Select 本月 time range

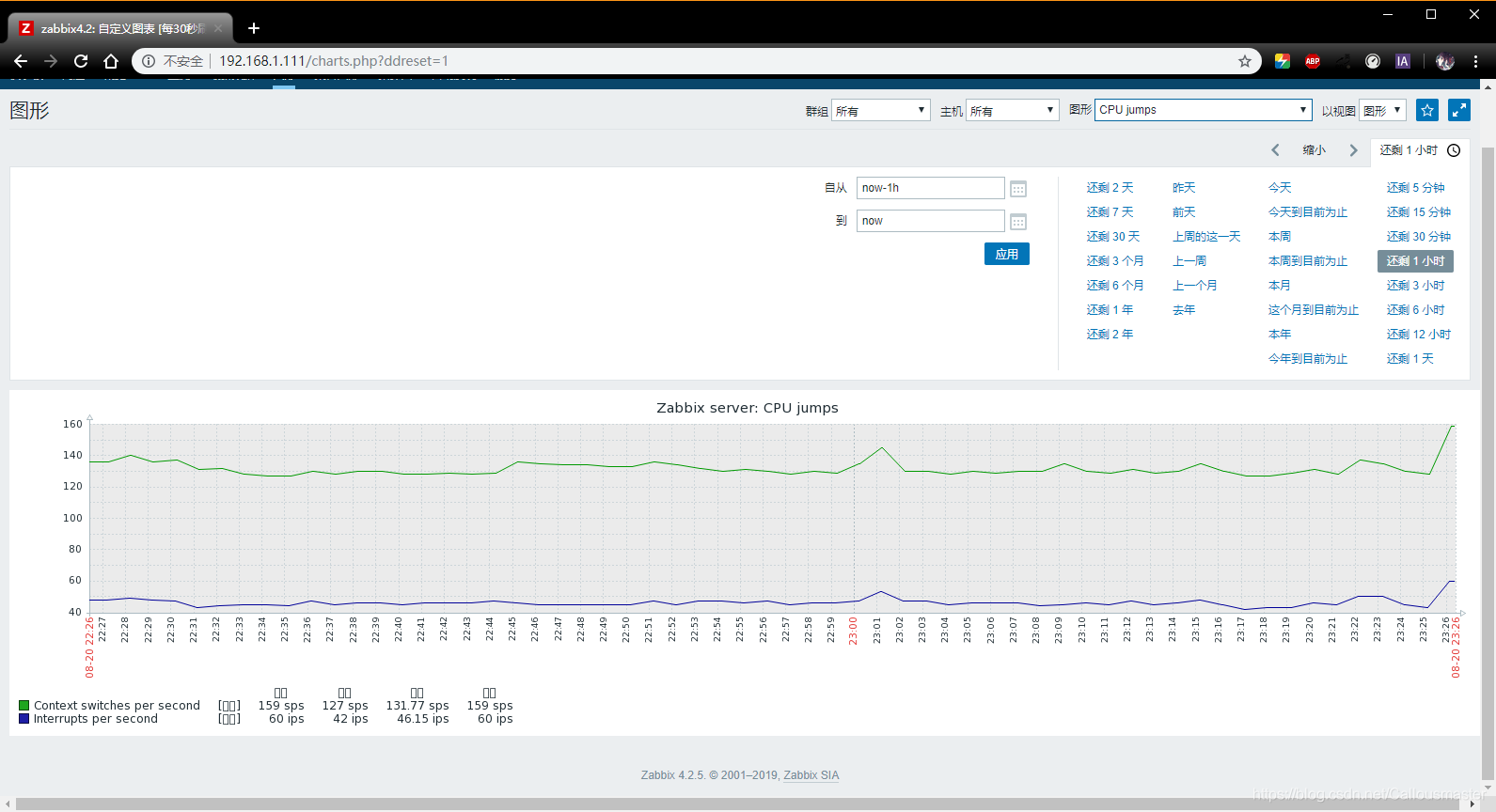(1280, 286)
